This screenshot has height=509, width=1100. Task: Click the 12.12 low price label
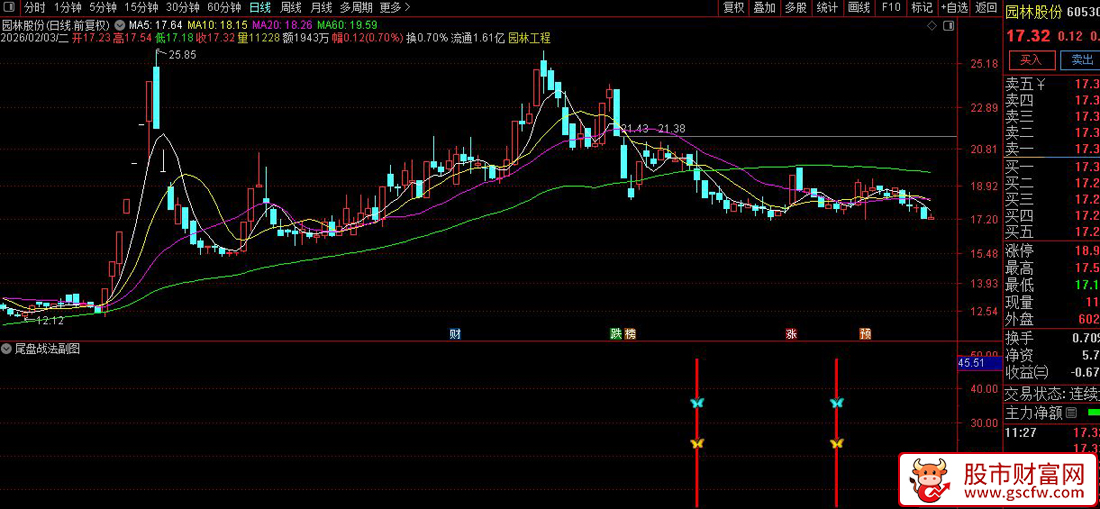pyautogui.click(x=50, y=320)
